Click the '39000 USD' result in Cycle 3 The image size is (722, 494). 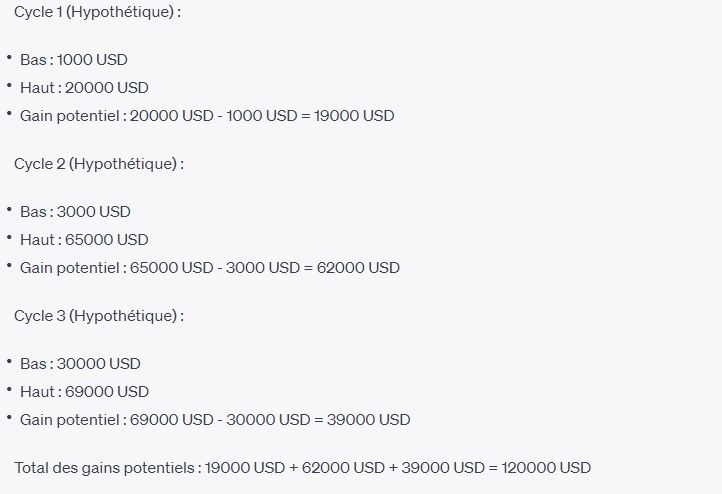pyautogui.click(x=368, y=420)
